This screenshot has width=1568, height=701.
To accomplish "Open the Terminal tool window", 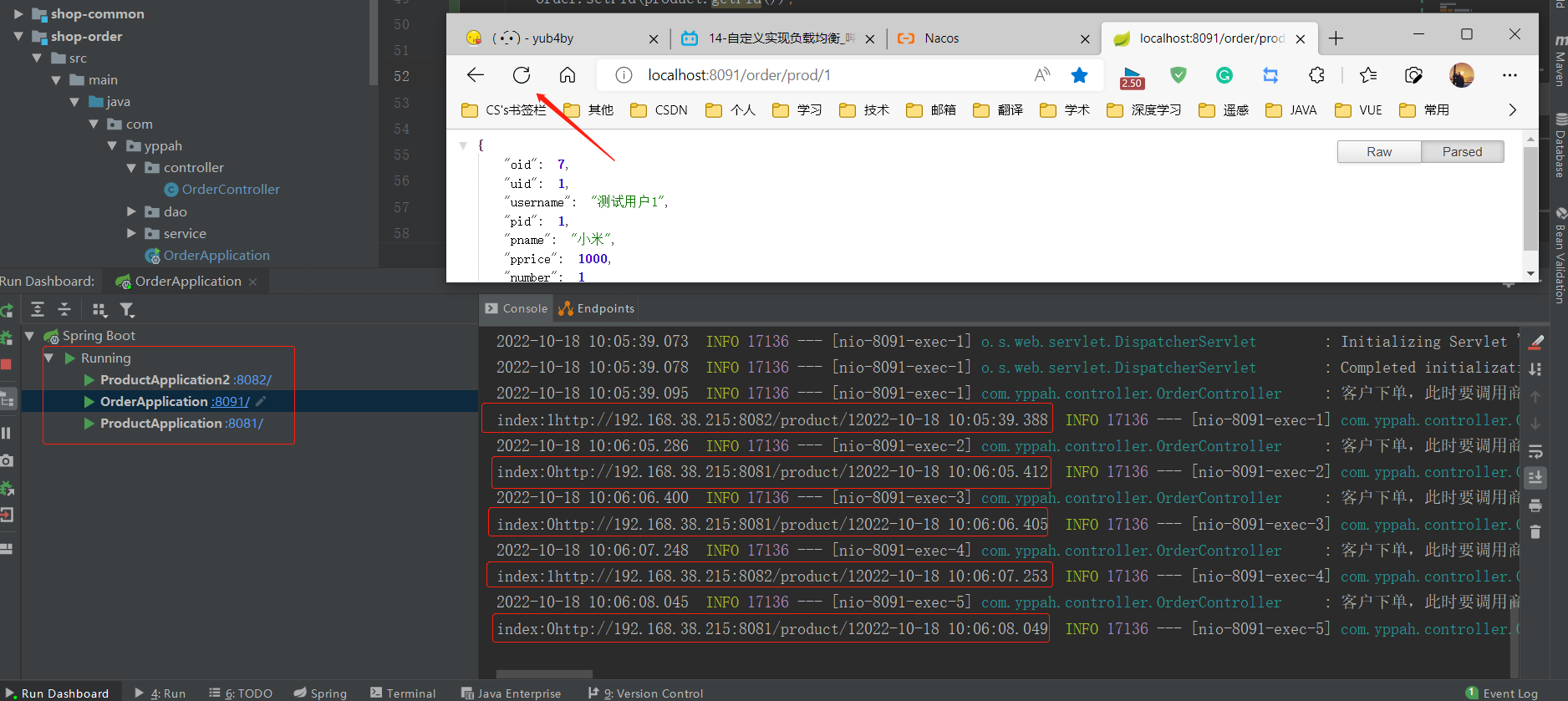I will tap(403, 693).
